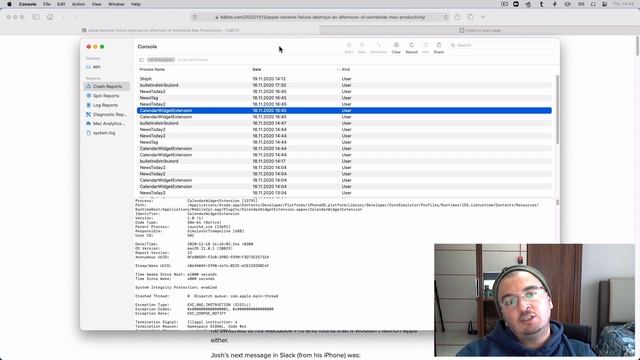Click the crash report list scrollbar
Image resolution: width=640 pixels, height=360 pixels.
[x=557, y=109]
